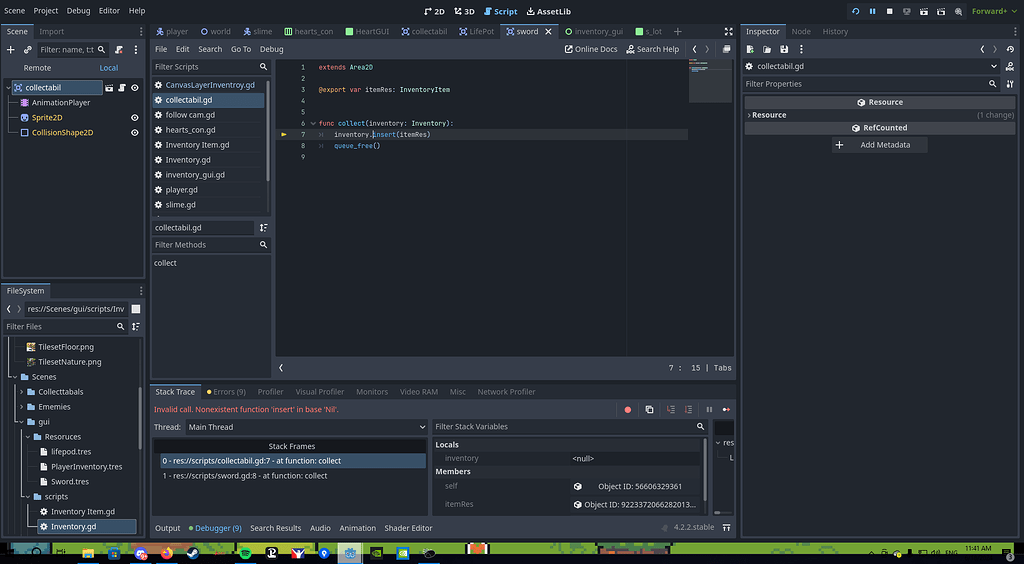Screen dimensions: 1024x564
Task: Open player.gd in the scripts list
Action: click(209, 190)
